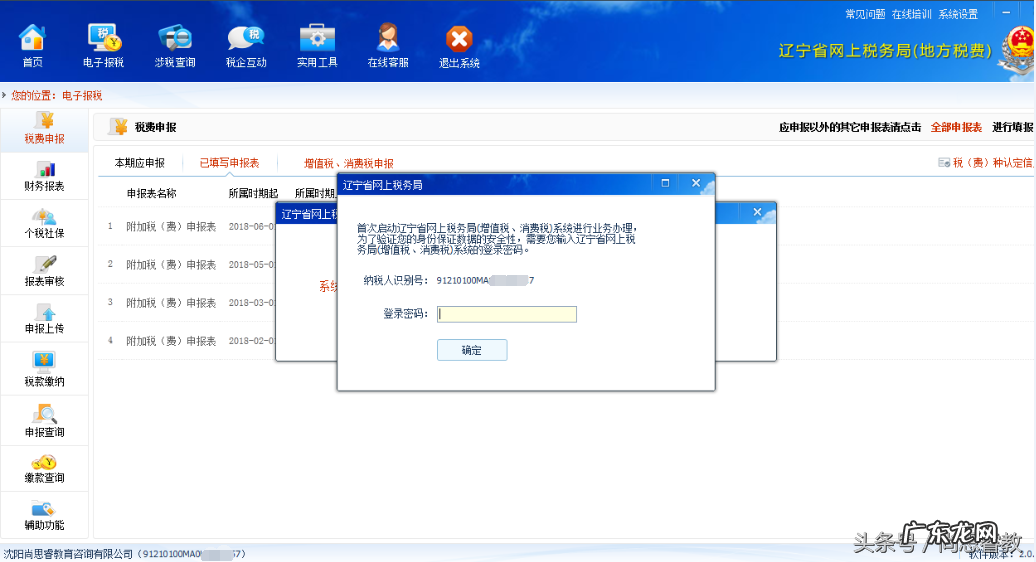This screenshot has height=562, width=1036.
Task: Open 电子报税 toolbar icon
Action: (104, 46)
